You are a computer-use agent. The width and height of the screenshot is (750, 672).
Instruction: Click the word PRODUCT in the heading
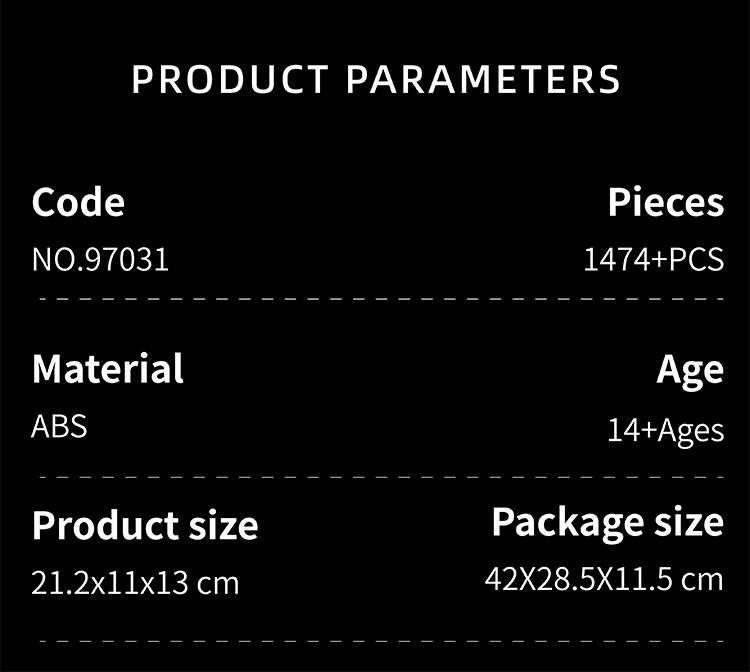point(229,80)
